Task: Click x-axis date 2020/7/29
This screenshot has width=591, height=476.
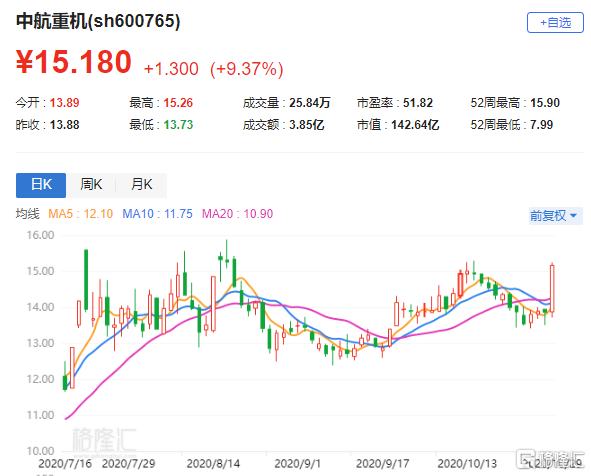Action: coord(129,464)
